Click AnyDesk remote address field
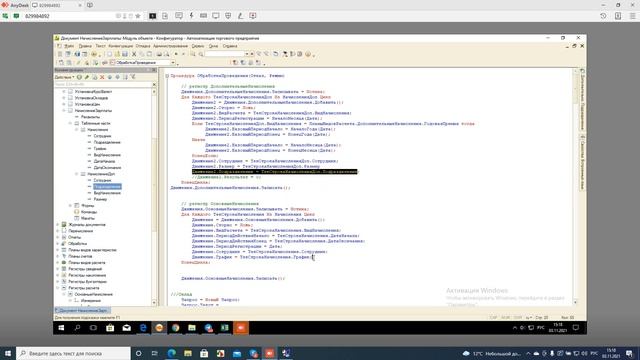640x360 pixels. pos(69,16)
